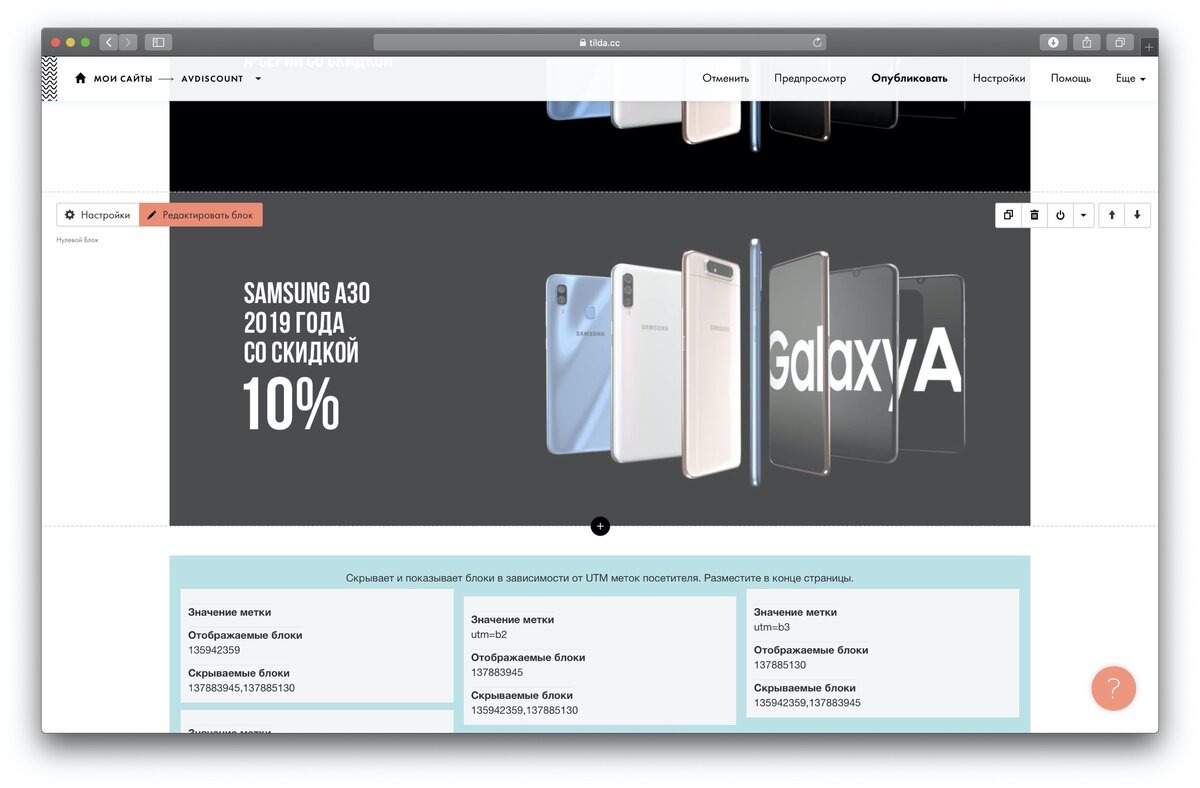The height and width of the screenshot is (788, 1200).
Task: Toggle the Safari sidebar button
Action: tap(158, 42)
